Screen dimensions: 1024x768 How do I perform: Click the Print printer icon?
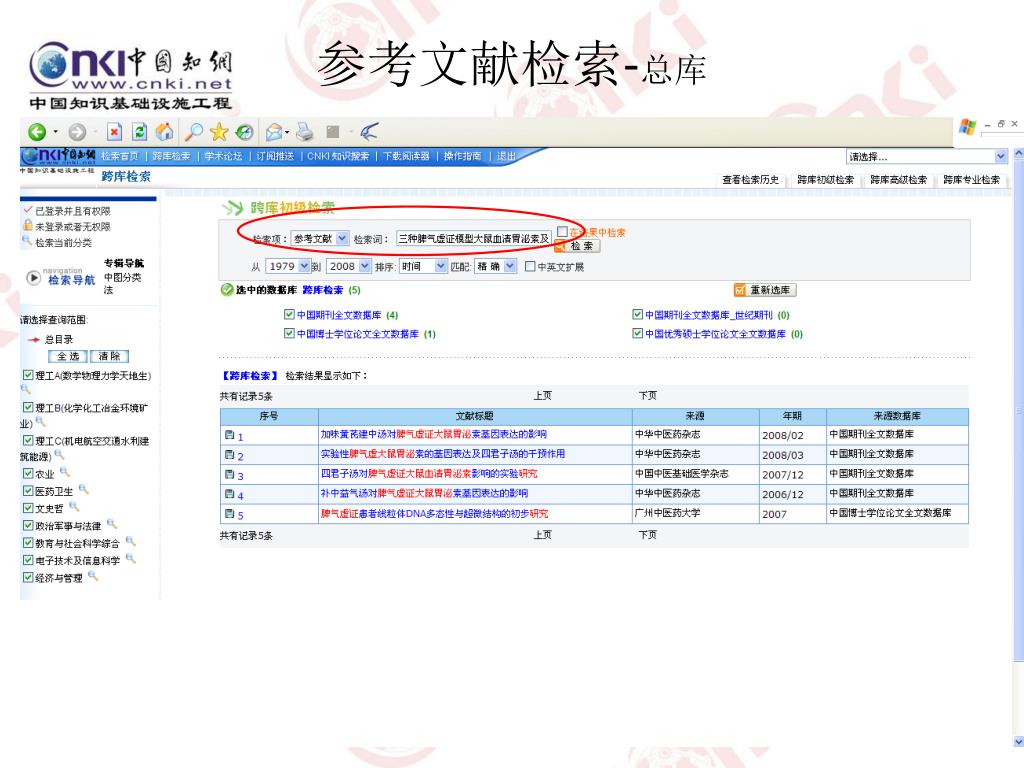(x=304, y=132)
